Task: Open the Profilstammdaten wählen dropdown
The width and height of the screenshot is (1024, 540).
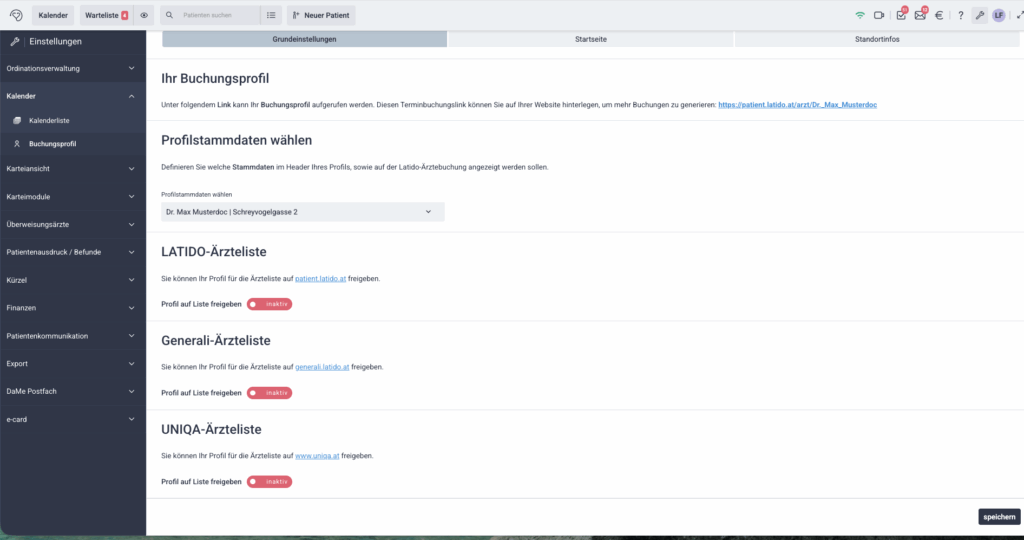Action: [x=302, y=212]
